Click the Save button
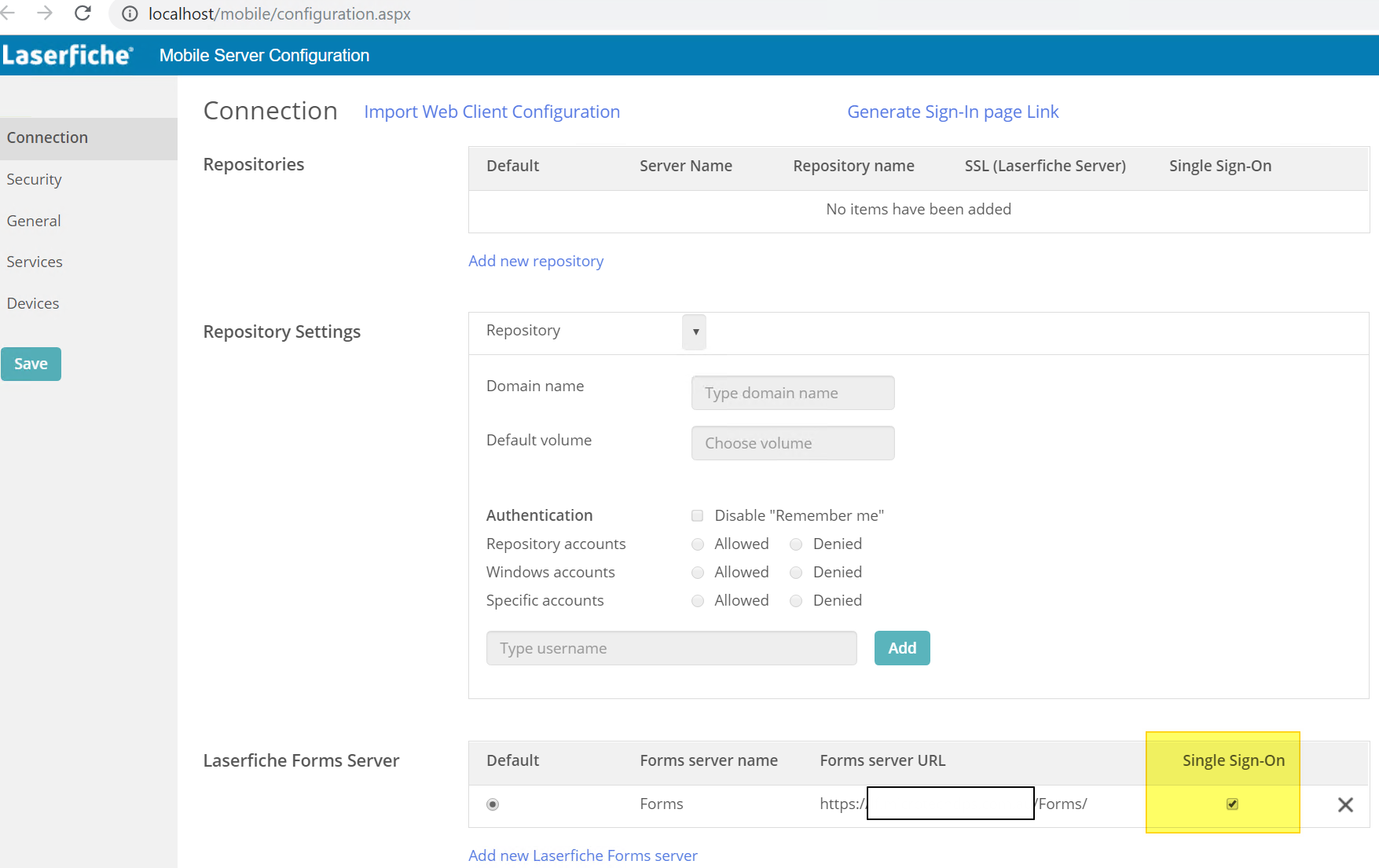Screen dimensions: 1379x868 click(31, 364)
